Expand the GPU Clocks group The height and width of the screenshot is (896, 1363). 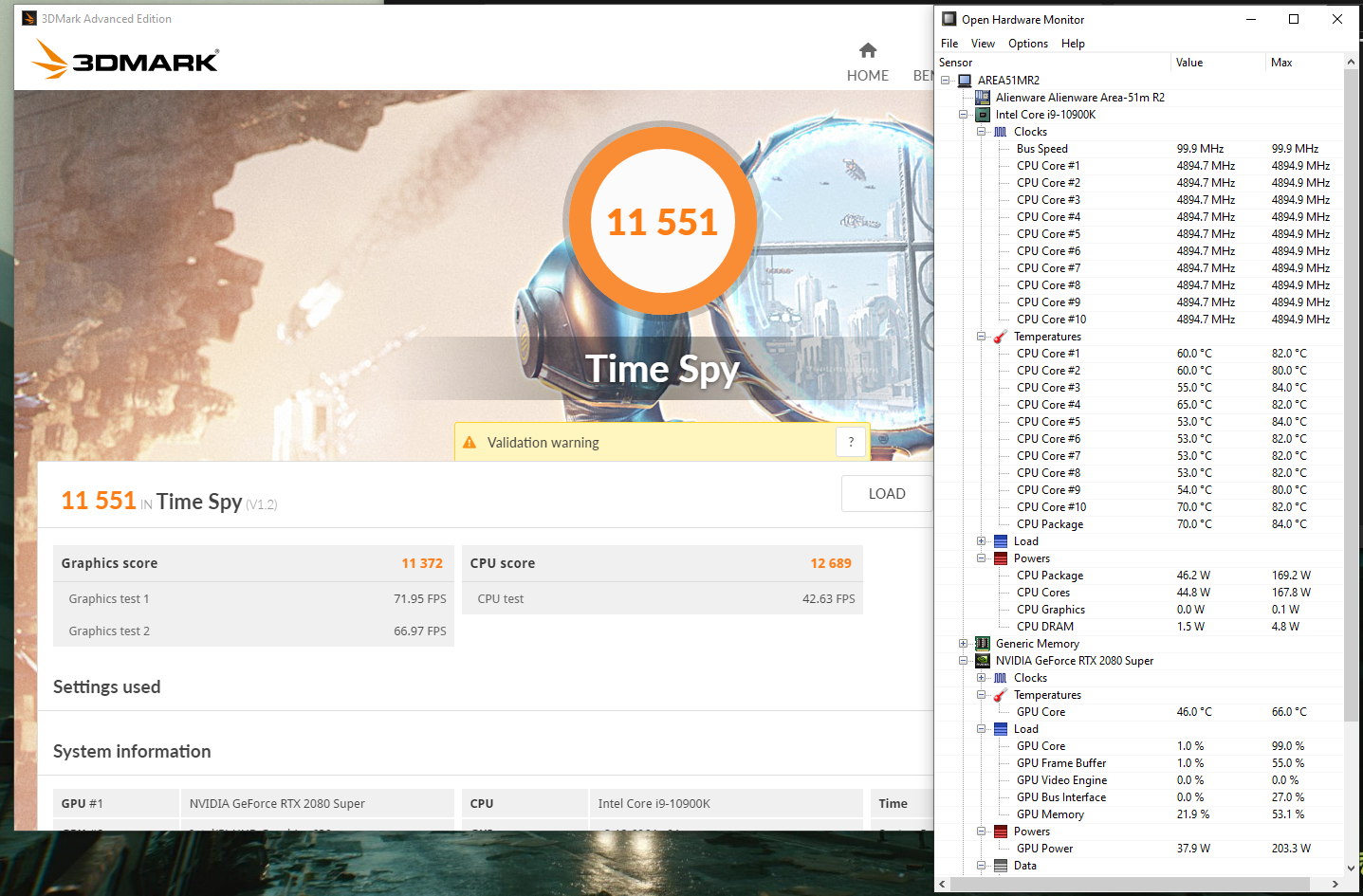pyautogui.click(x=982, y=678)
